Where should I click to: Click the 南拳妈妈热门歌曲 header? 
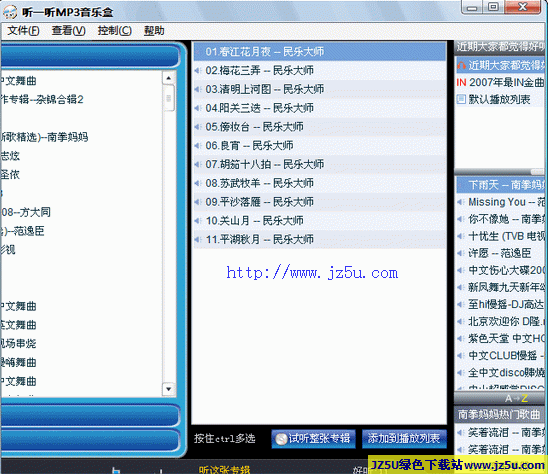point(499,415)
